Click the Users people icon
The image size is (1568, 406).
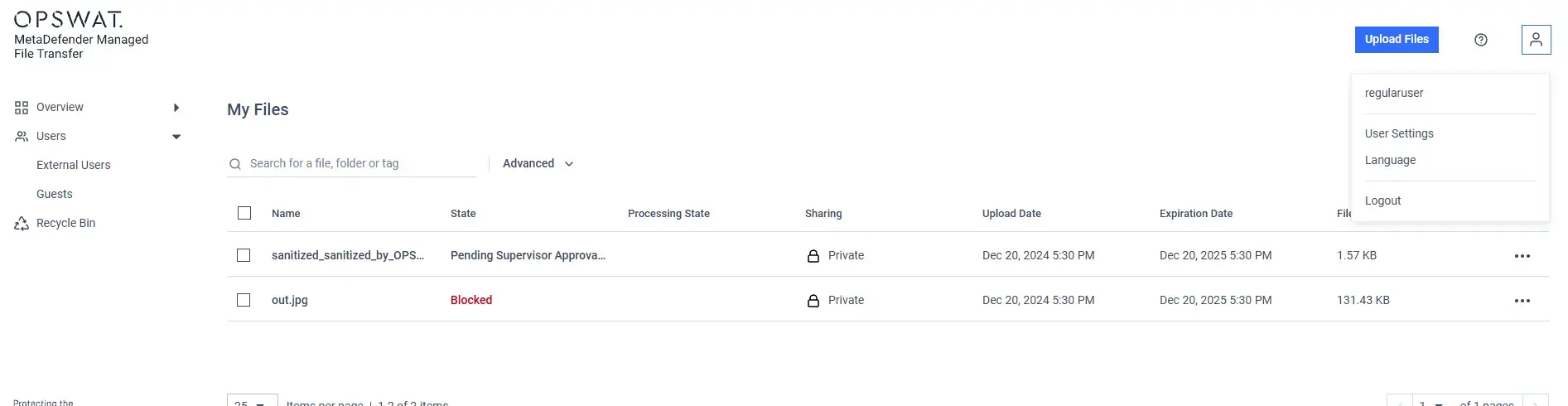[22, 137]
